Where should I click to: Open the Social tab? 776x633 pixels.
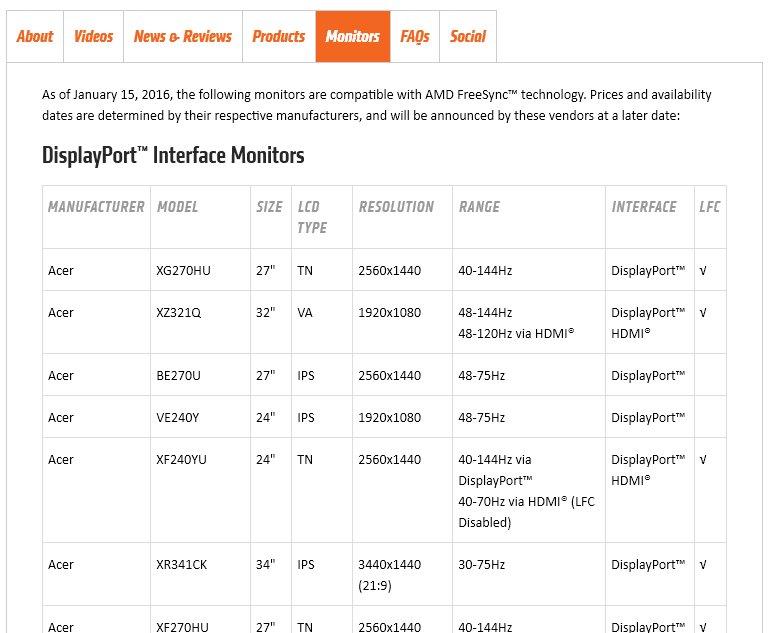(468, 37)
